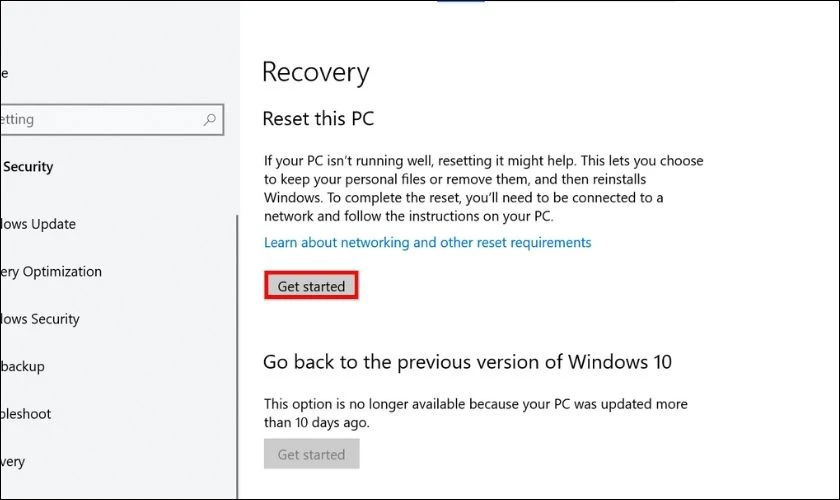Click Go back to previous version heading
Viewport: 840px width, 500px height.
(x=467, y=362)
